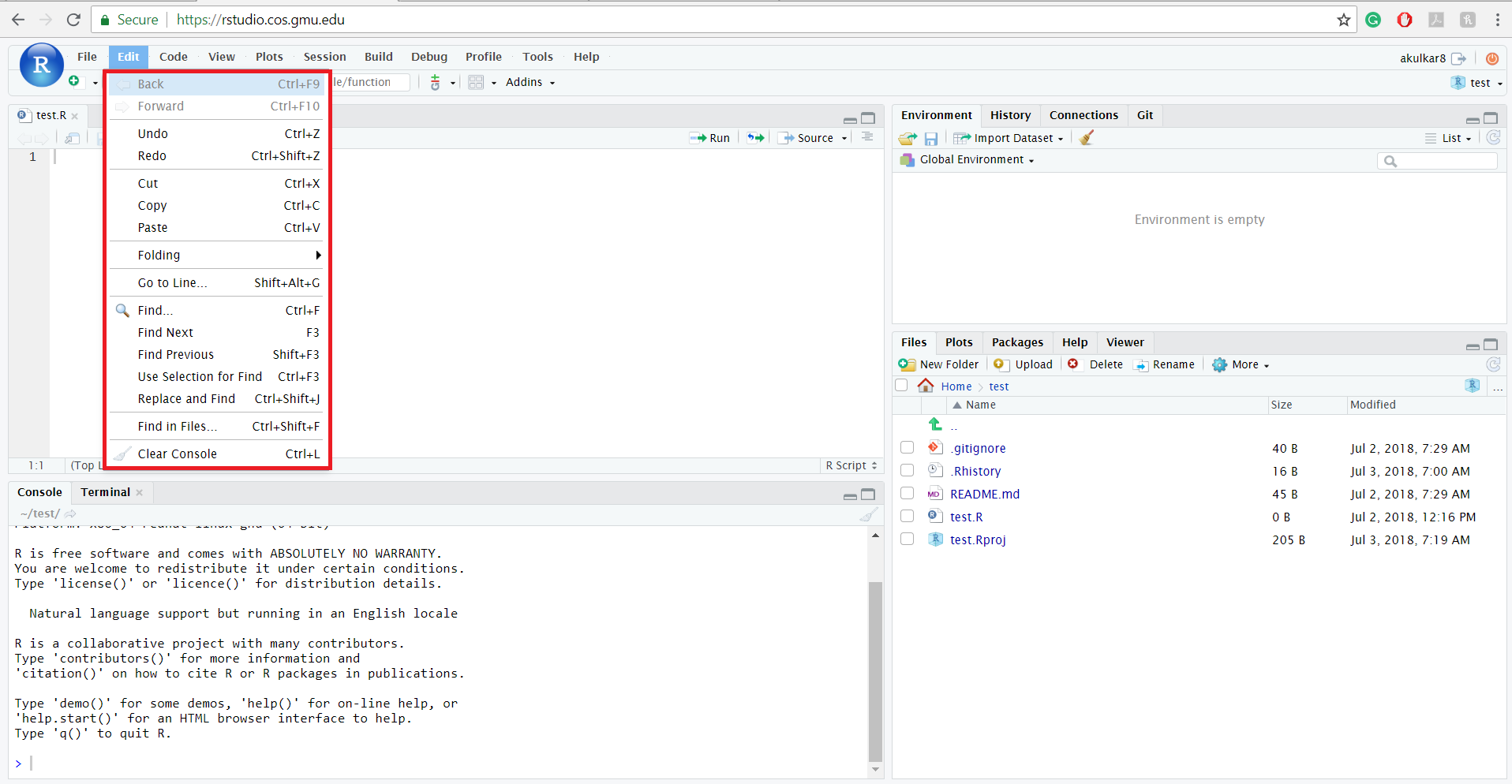Toggle the select-all checkbox in Files pane
The height and width of the screenshot is (784, 1512).
(x=901, y=386)
